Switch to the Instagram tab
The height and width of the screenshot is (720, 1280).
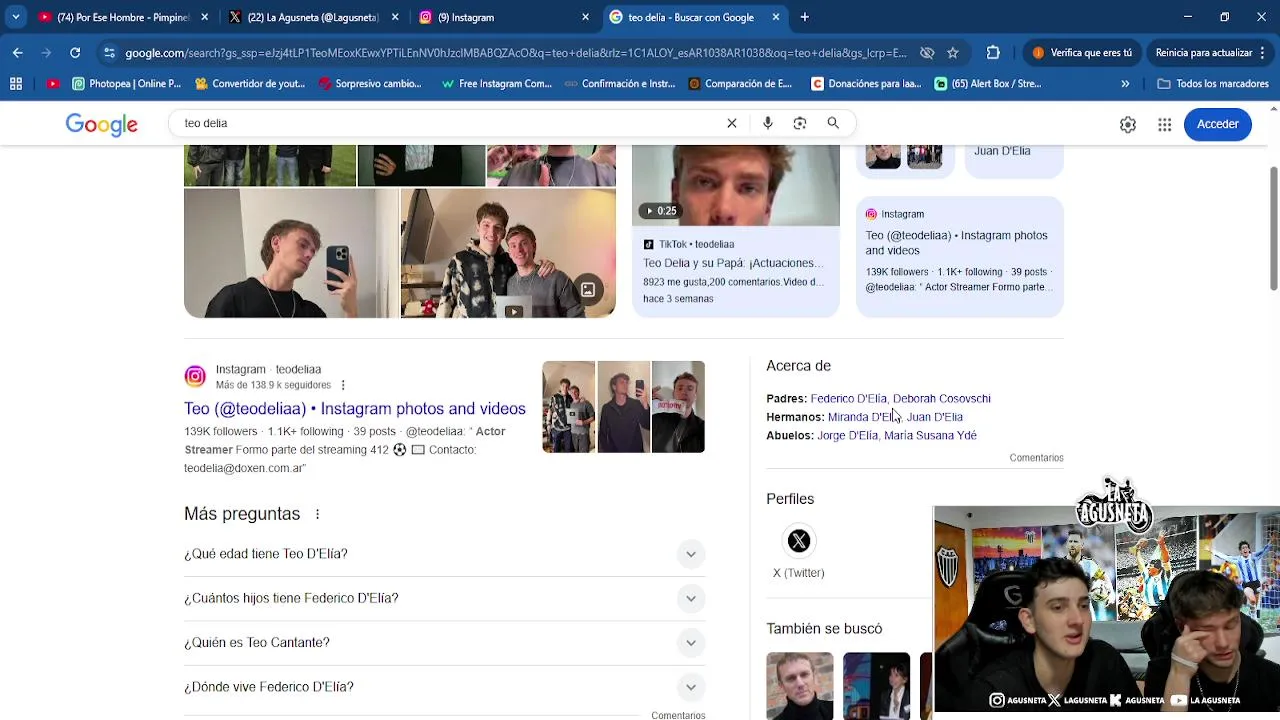point(503,17)
